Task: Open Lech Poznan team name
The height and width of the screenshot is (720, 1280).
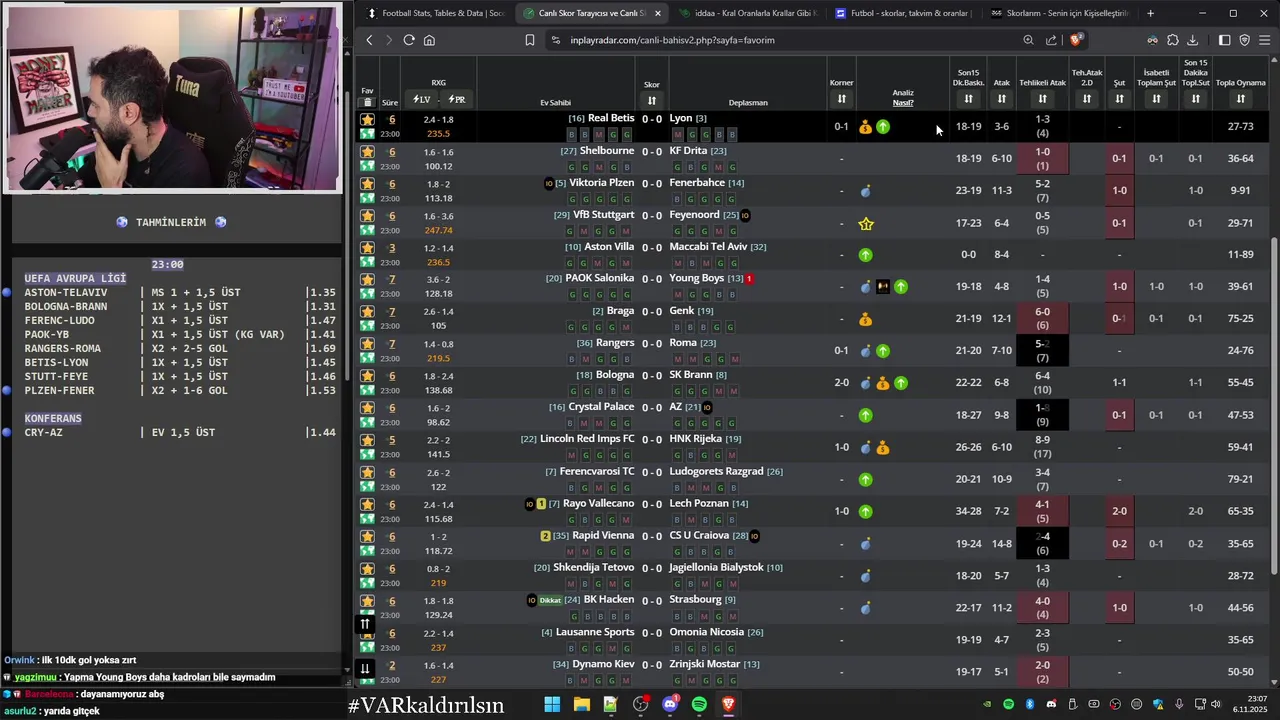Action: click(699, 503)
